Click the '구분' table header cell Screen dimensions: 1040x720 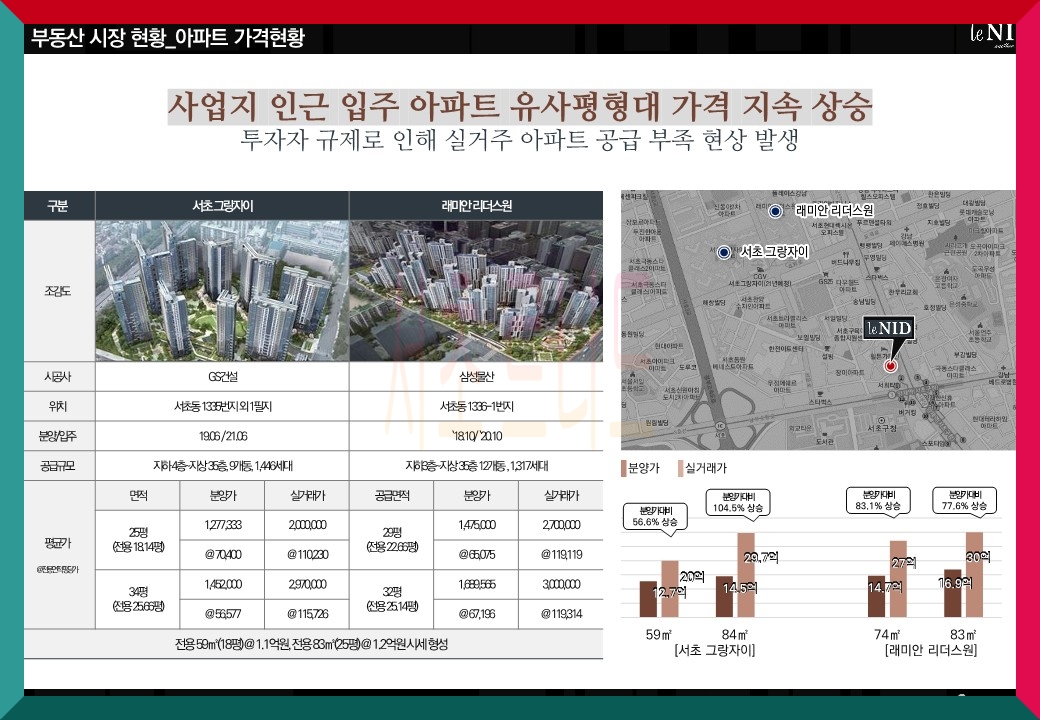coord(59,206)
